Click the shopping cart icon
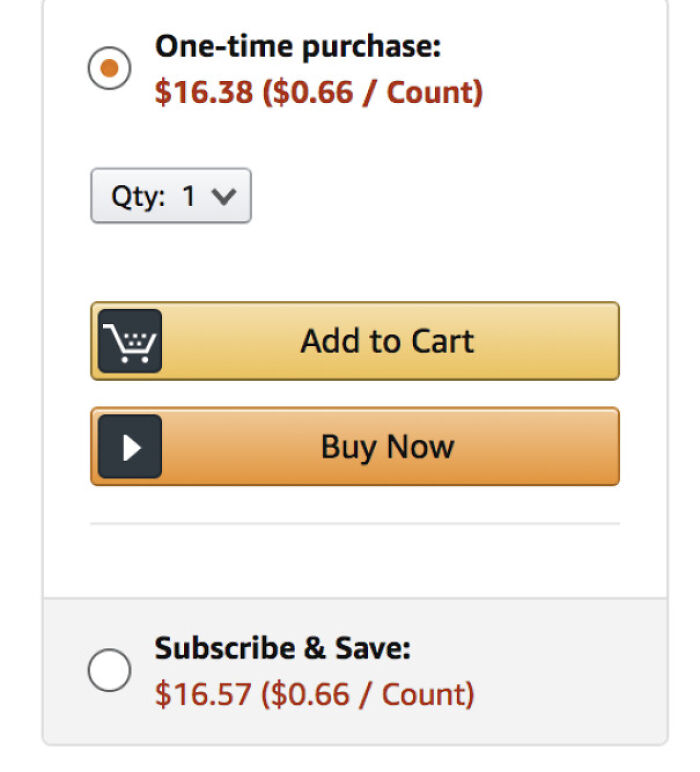 [x=130, y=343]
